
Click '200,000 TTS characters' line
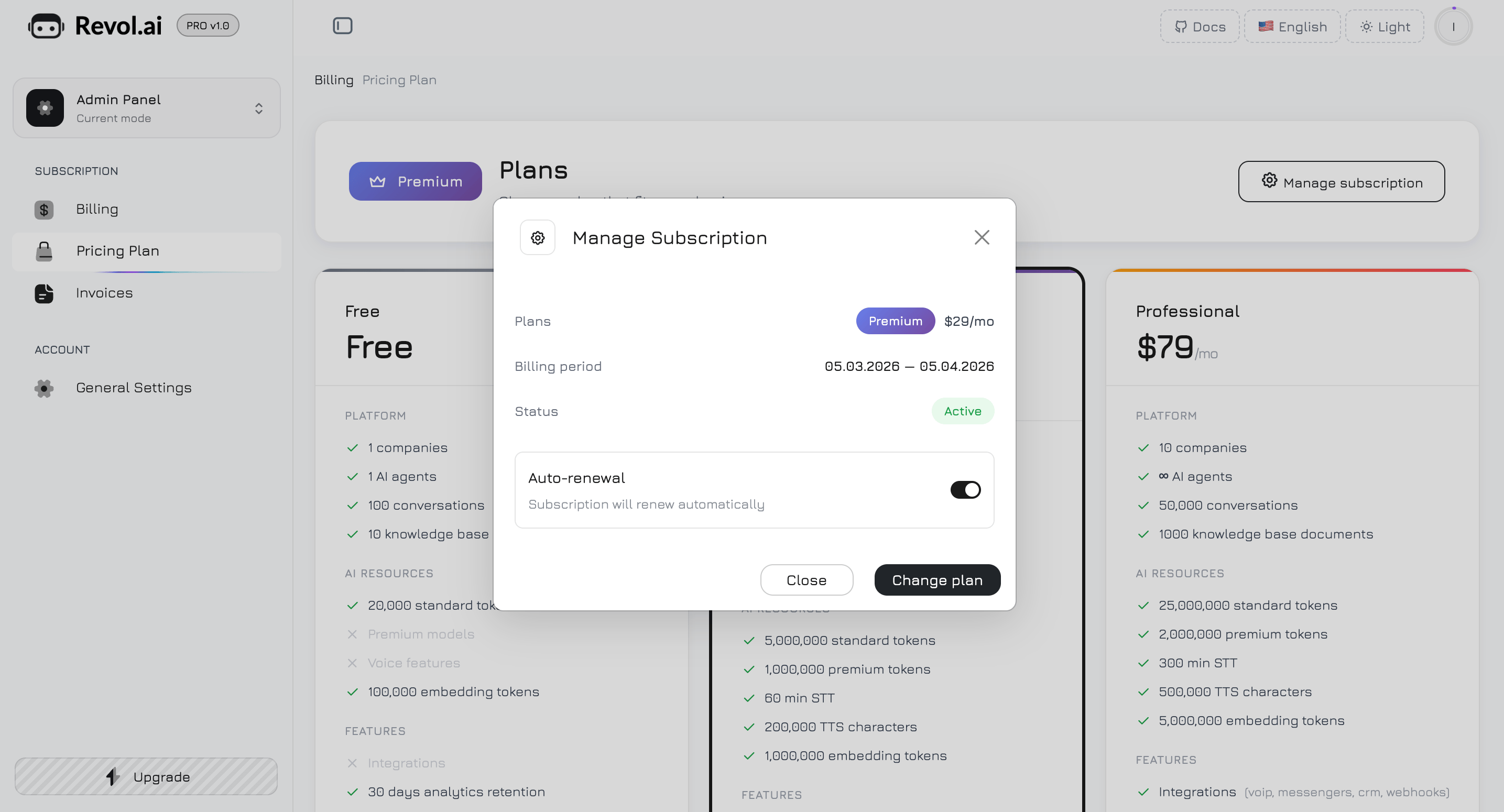click(x=840, y=727)
